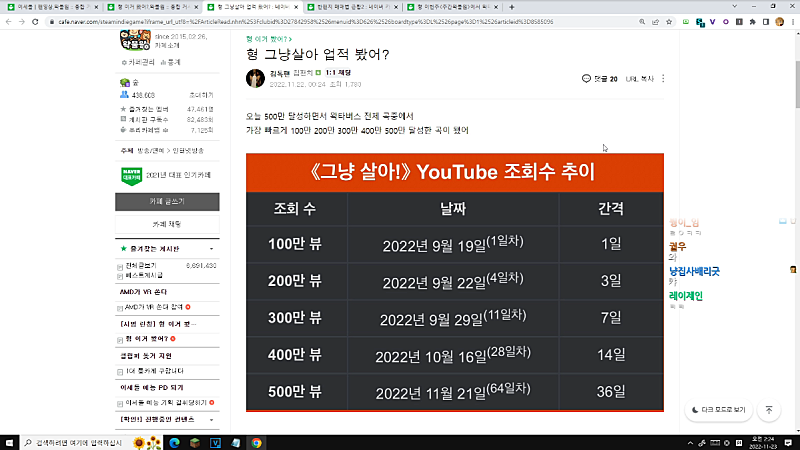Click the browser vertical scrollbar
Viewport: 800px width, 450px height.
coord(793,150)
